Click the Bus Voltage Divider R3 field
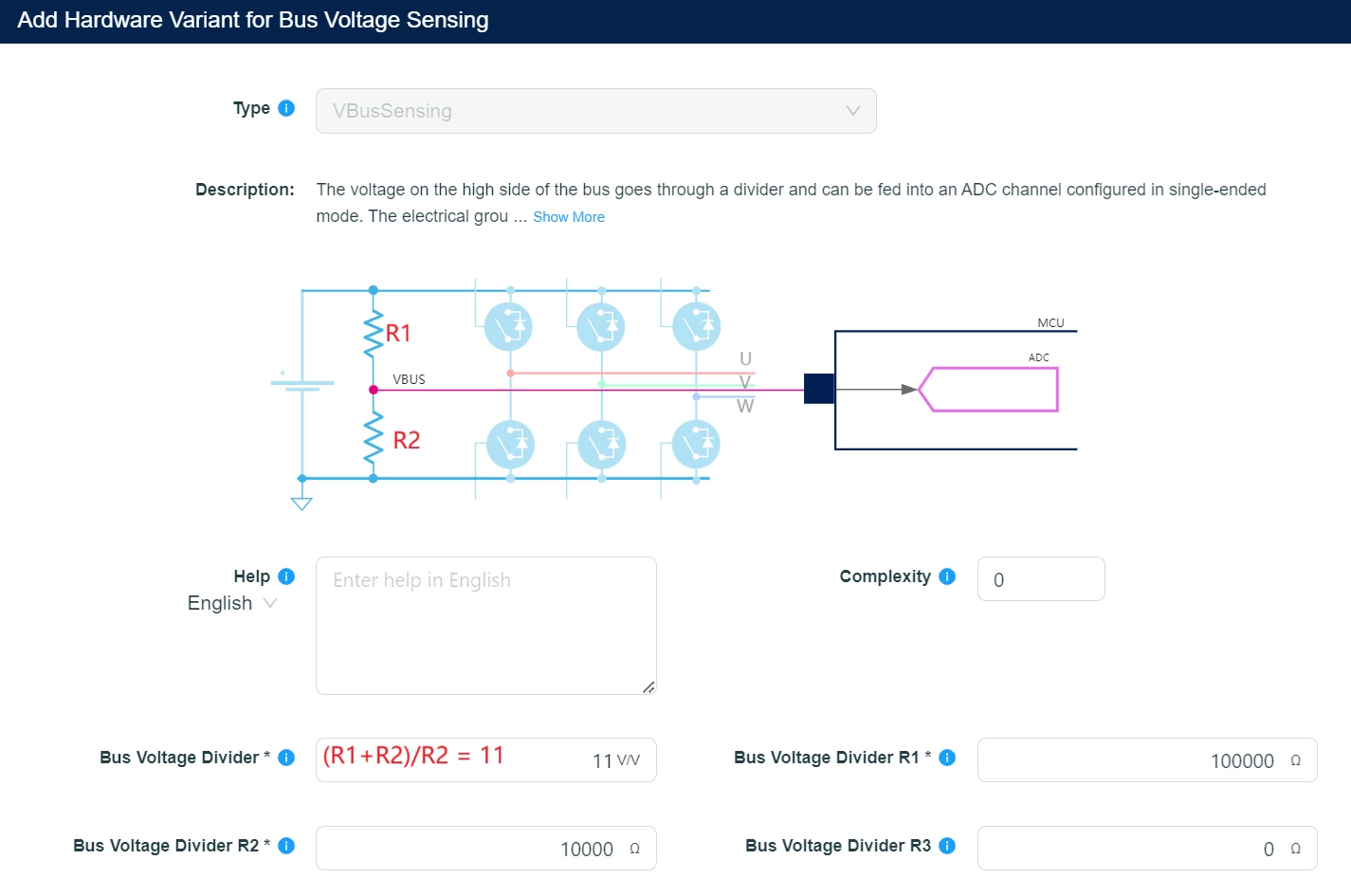1351x896 pixels. pyautogui.click(x=1147, y=849)
